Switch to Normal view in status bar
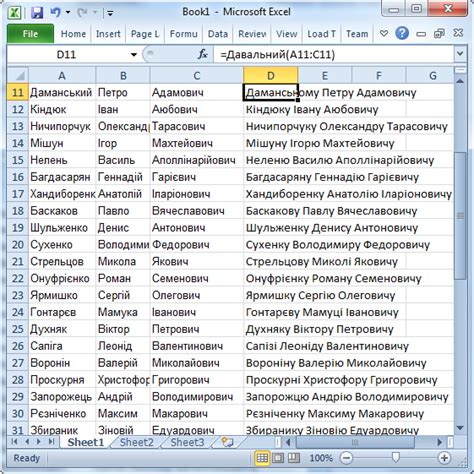The image size is (474, 474). [262, 458]
